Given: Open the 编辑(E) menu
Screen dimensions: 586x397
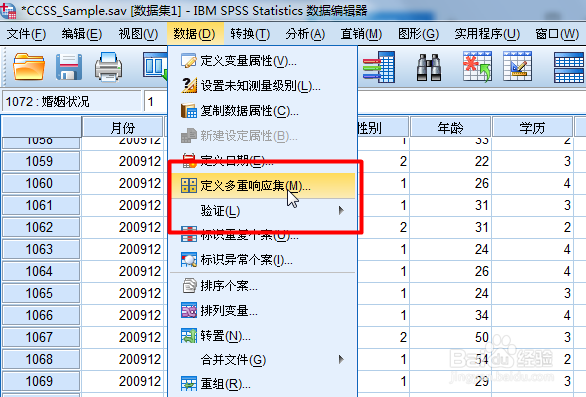Looking at the screenshot, I should 81,34.
